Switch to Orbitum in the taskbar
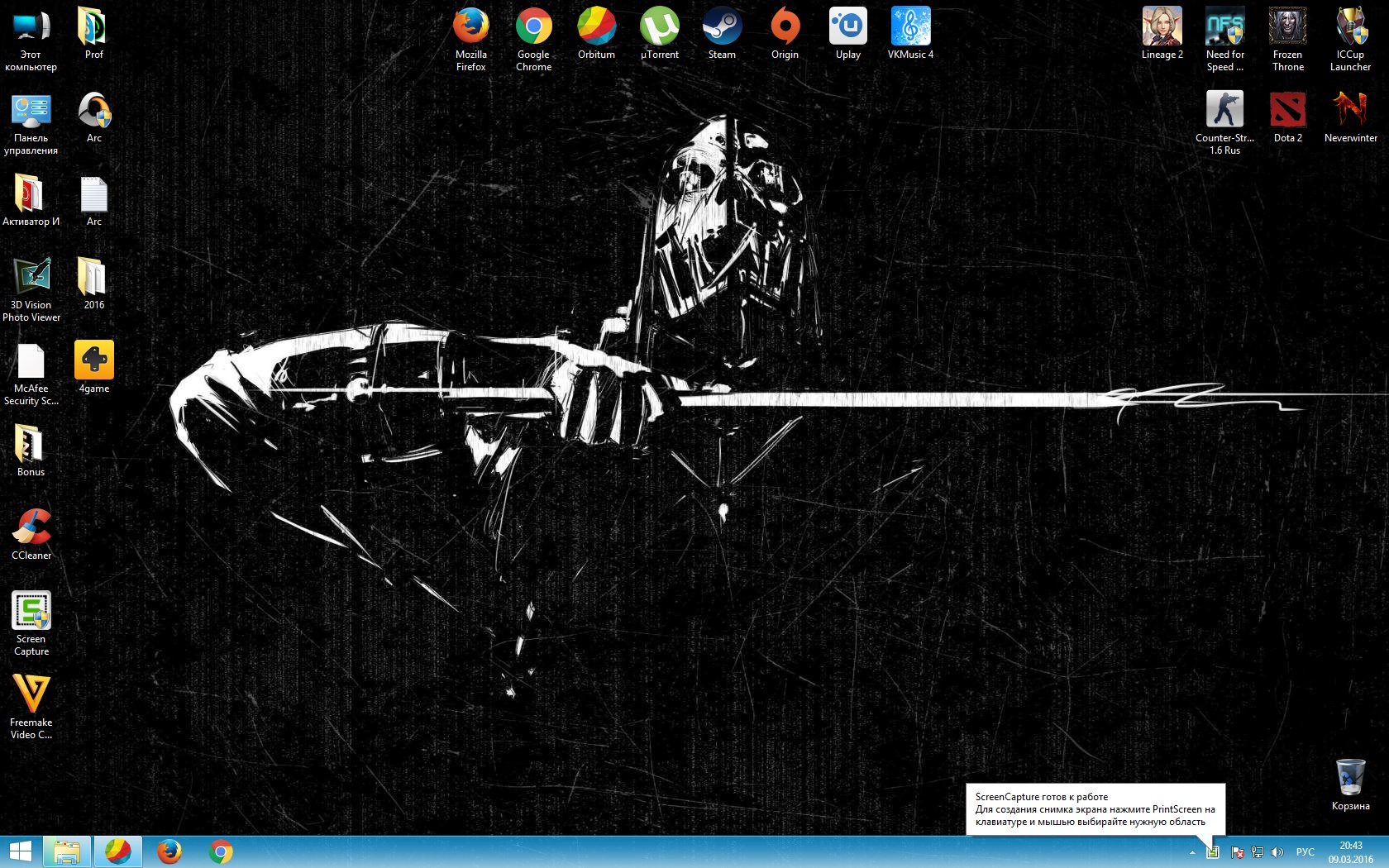 coord(118,851)
